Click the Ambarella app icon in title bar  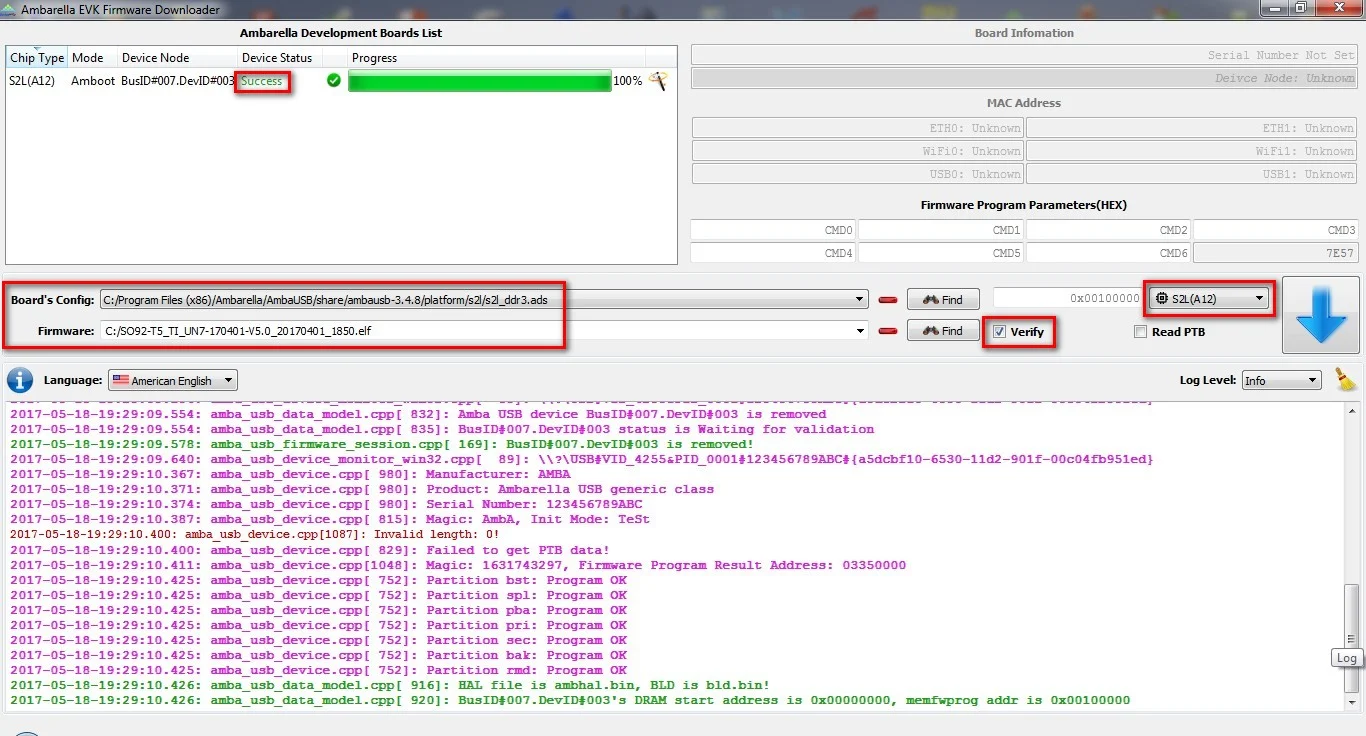pyautogui.click(x=10, y=9)
